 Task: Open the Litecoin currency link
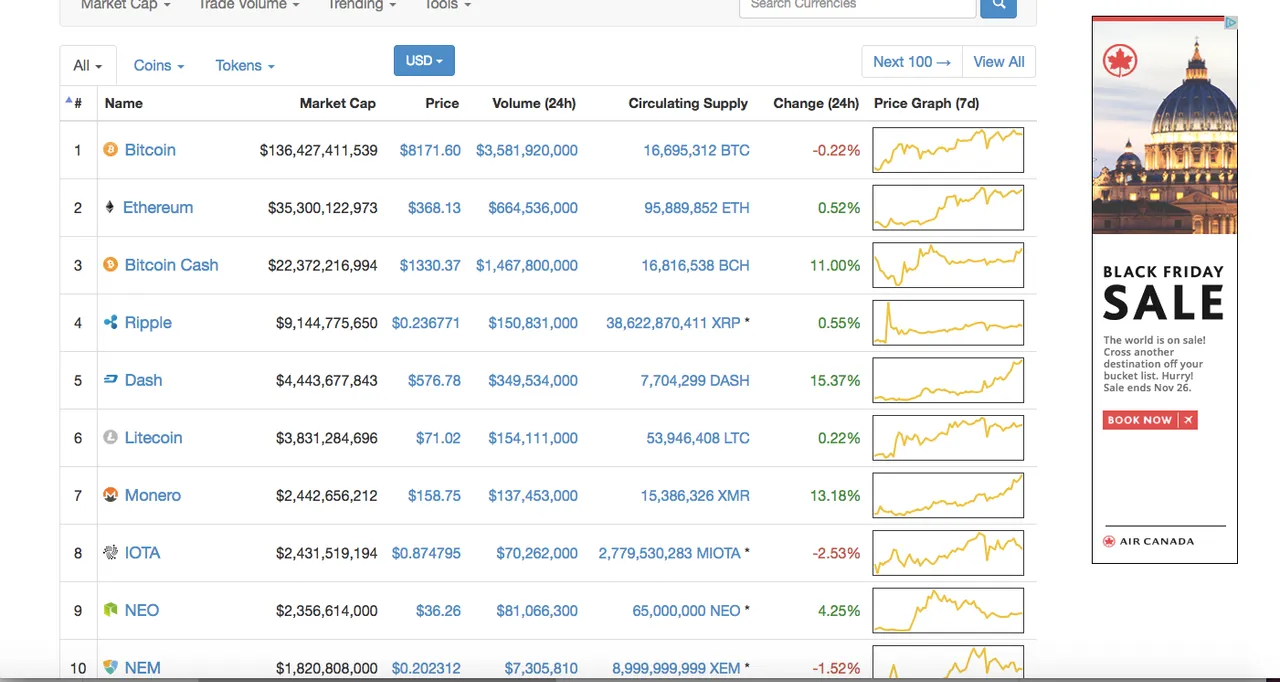pos(153,438)
